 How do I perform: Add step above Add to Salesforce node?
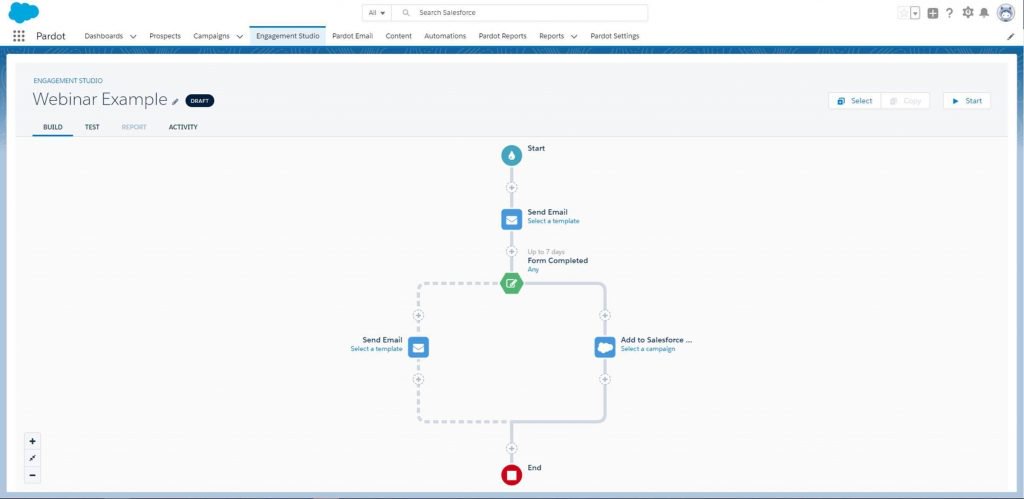point(605,315)
